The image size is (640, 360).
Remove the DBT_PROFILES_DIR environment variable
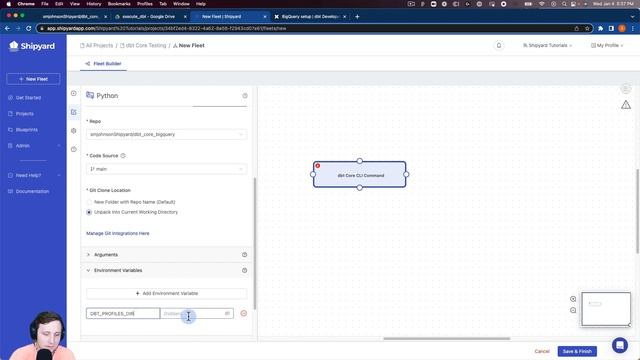click(x=244, y=313)
